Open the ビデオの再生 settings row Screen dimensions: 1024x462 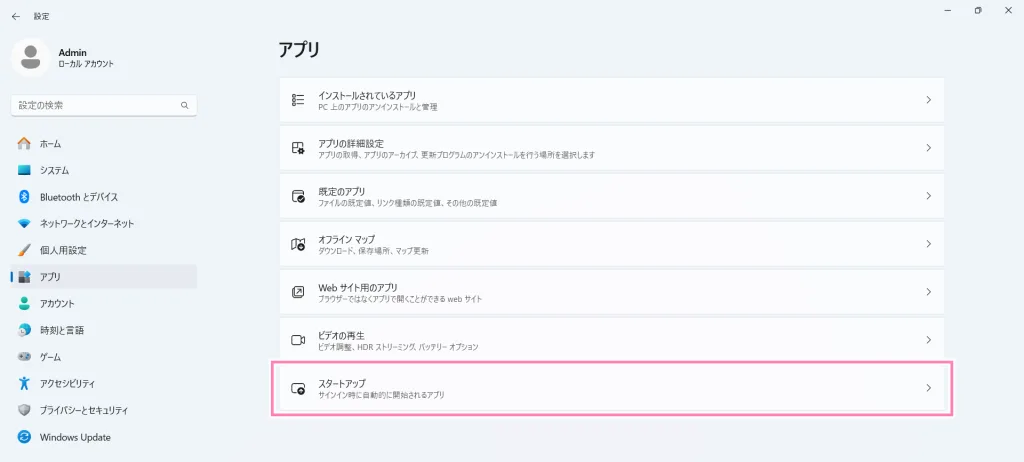(x=610, y=340)
